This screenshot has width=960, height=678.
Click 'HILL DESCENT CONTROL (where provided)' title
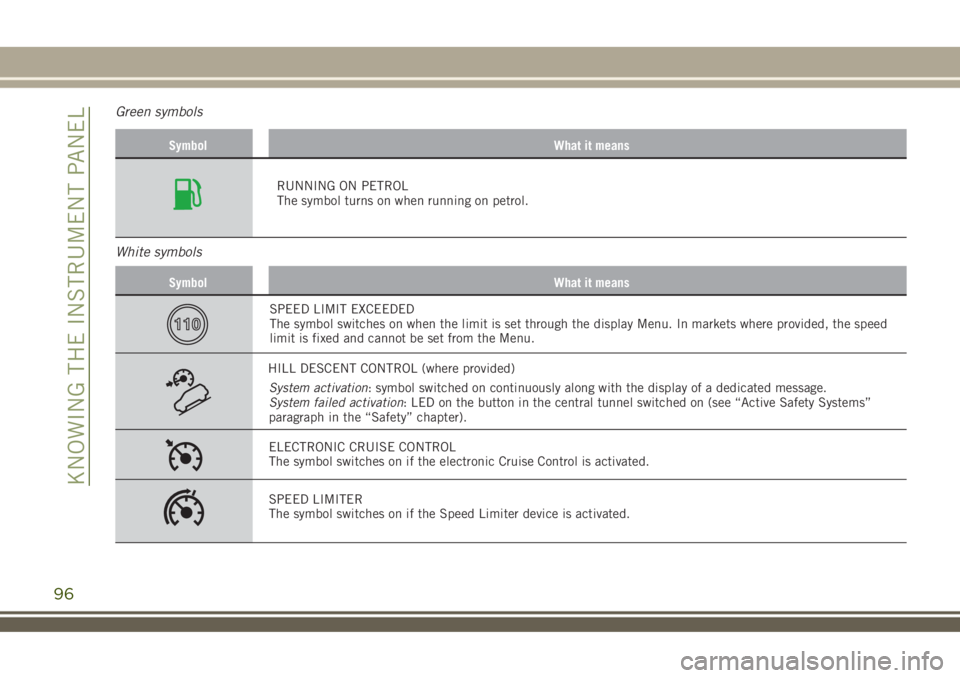pos(391,369)
